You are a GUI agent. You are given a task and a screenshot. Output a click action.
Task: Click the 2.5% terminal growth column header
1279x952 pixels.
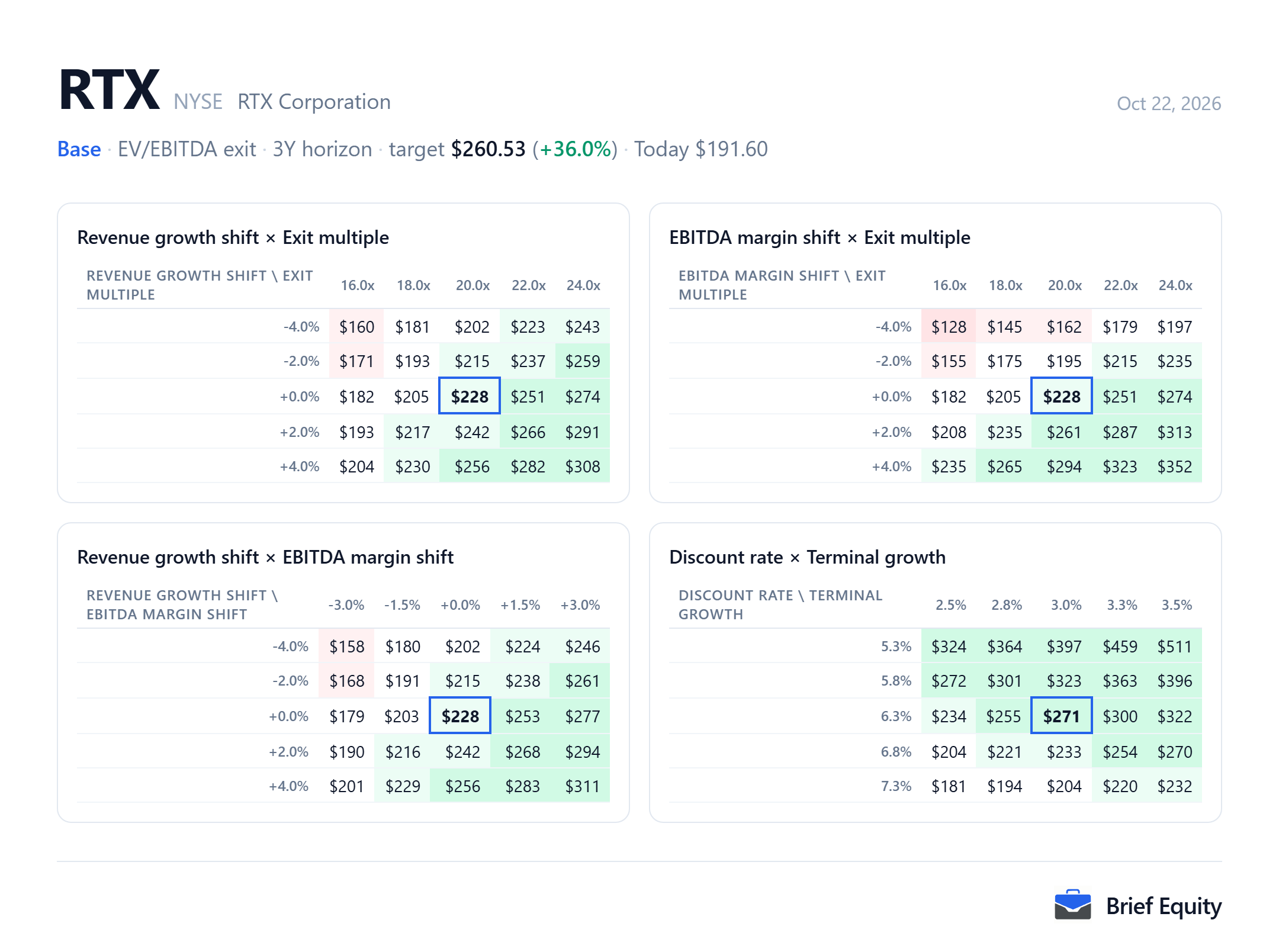(x=950, y=605)
